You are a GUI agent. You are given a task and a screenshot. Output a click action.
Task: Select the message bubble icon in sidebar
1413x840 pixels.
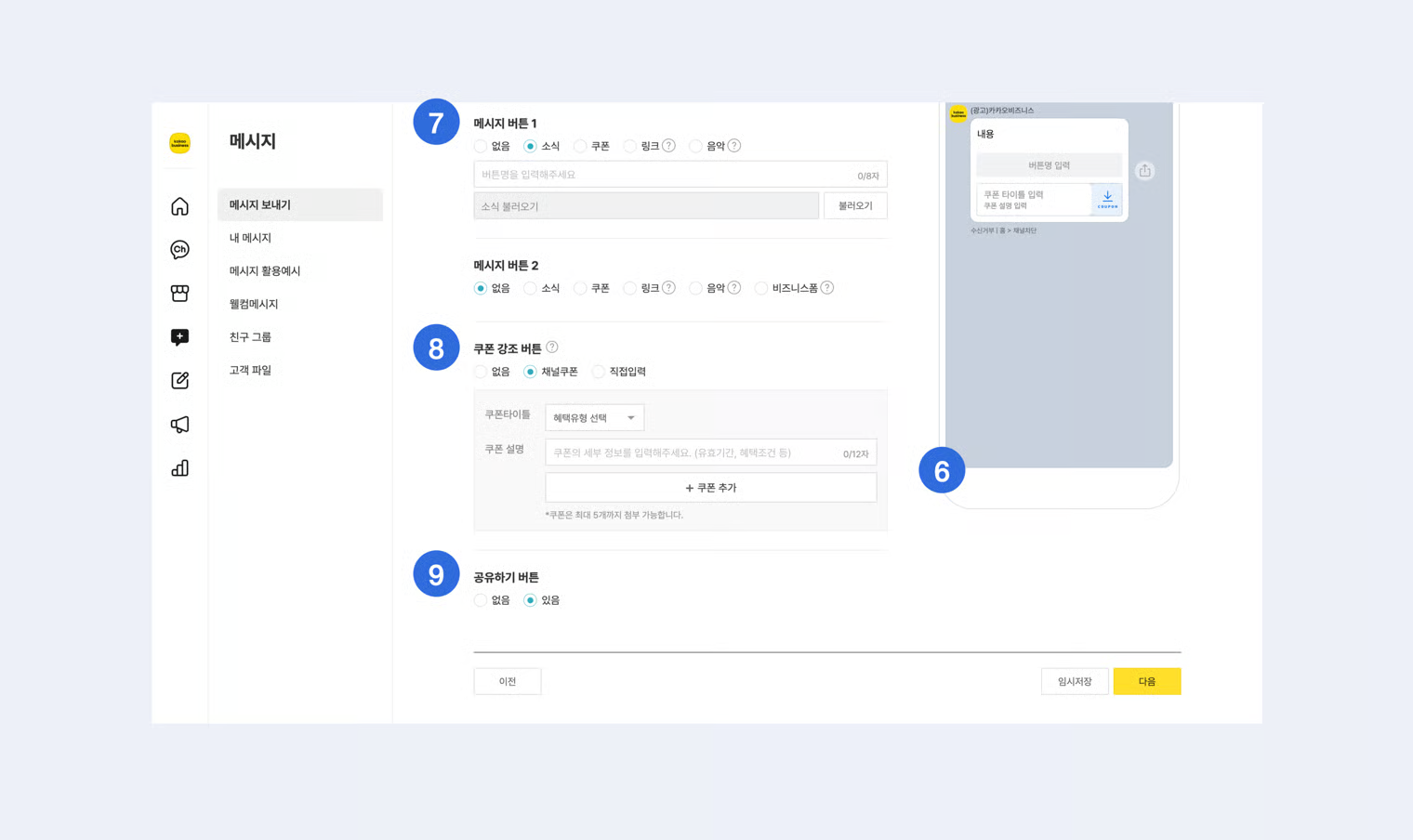179,337
